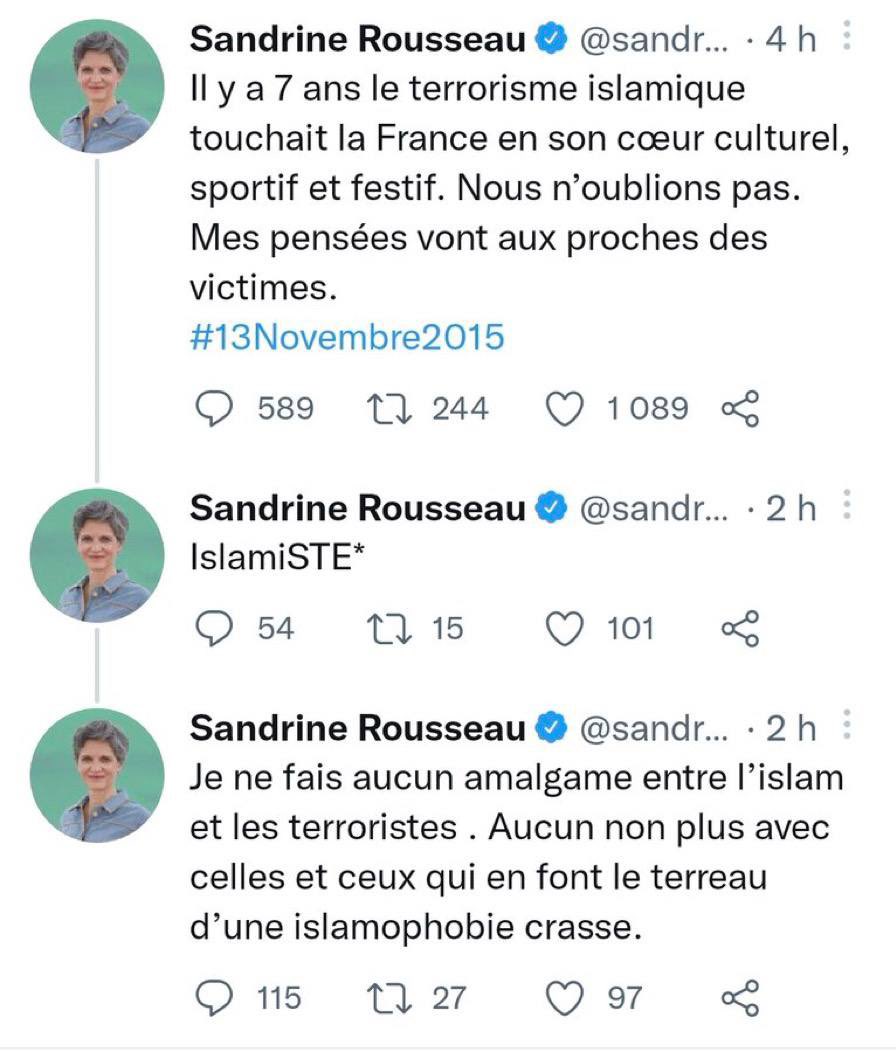Click the first tweet's profile picture
The image size is (896, 1052).
(x=97, y=87)
